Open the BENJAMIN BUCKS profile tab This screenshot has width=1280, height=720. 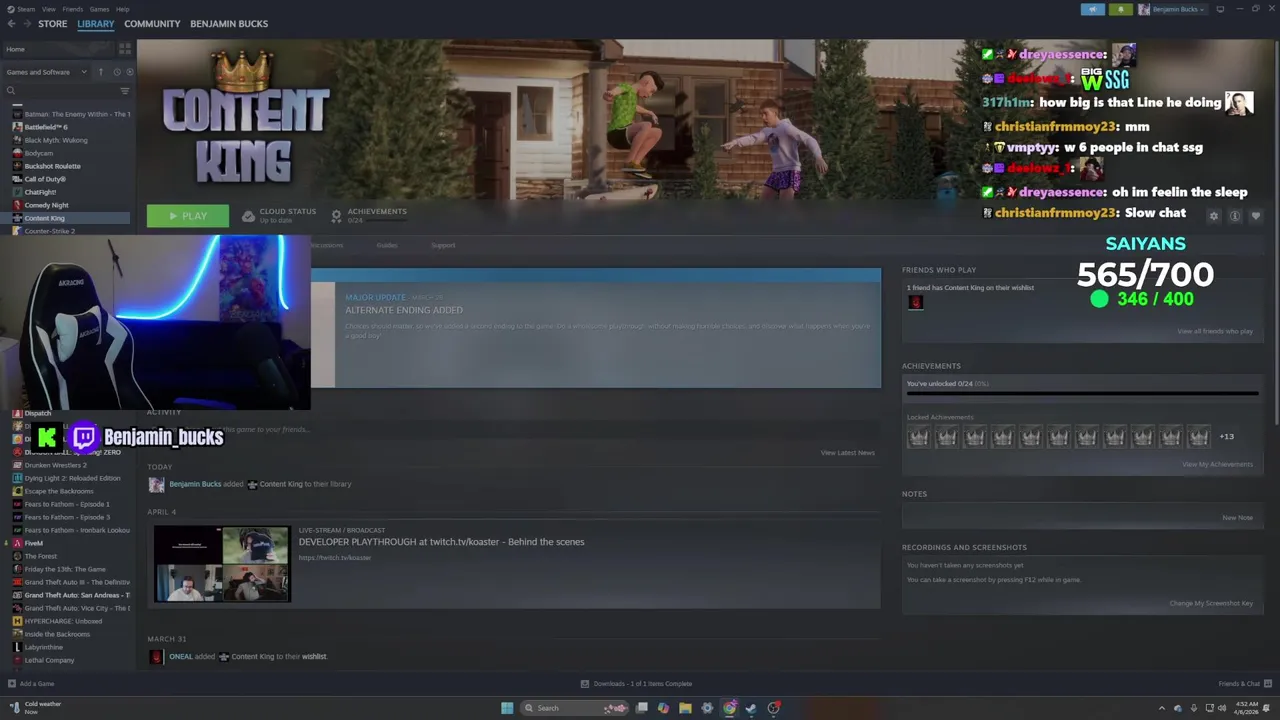pyautogui.click(x=229, y=24)
